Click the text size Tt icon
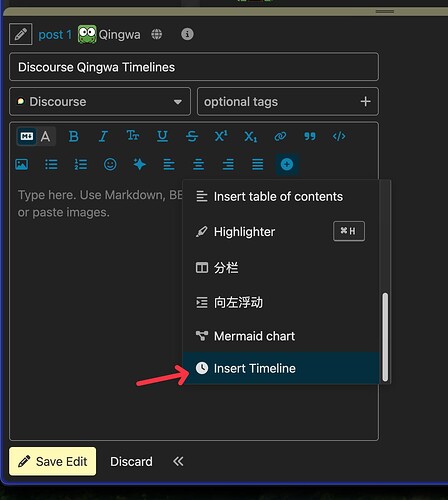The height and width of the screenshot is (500, 448). [133, 136]
